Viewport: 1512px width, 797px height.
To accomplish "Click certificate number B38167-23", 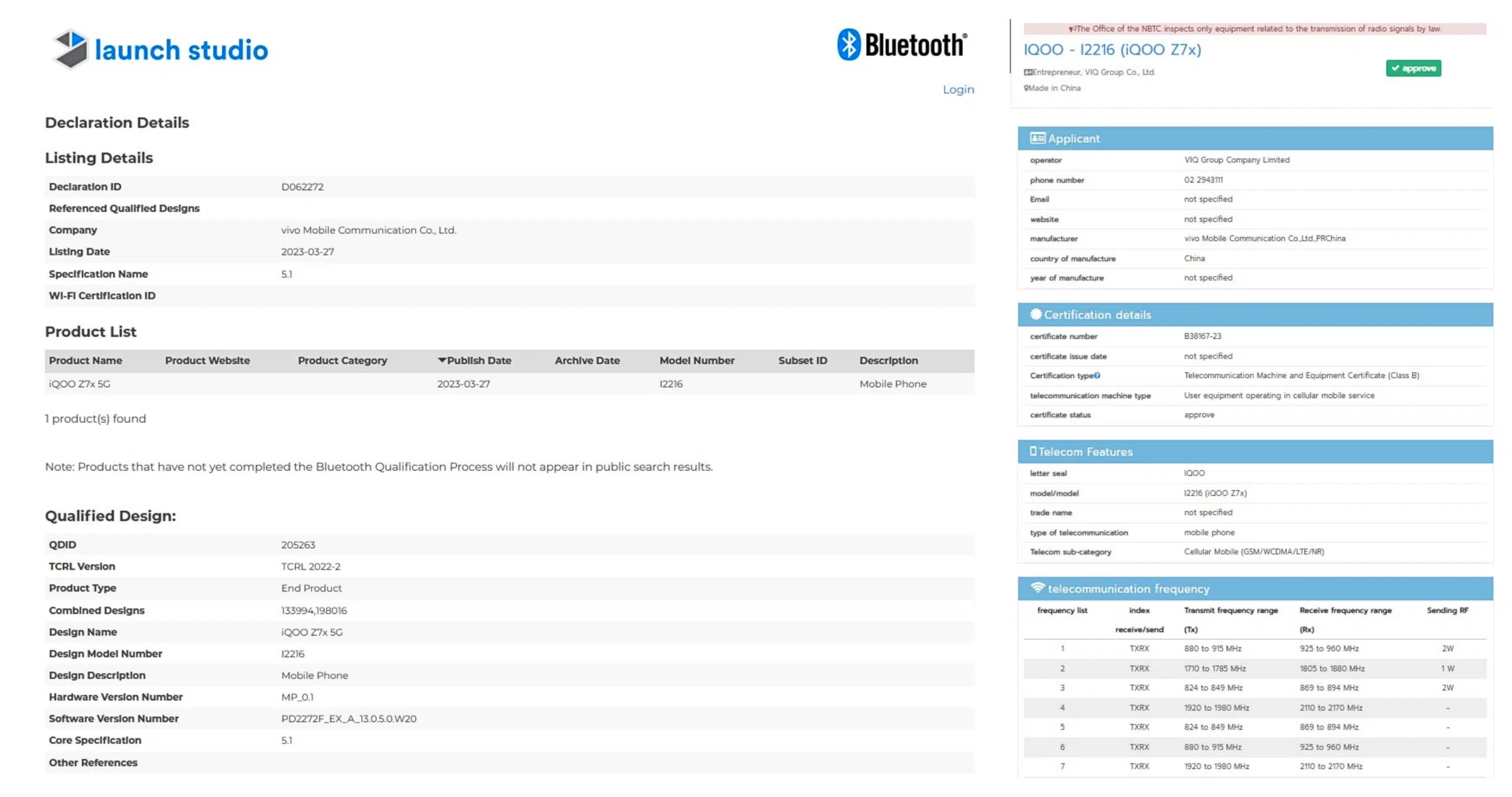I will [x=1202, y=336].
